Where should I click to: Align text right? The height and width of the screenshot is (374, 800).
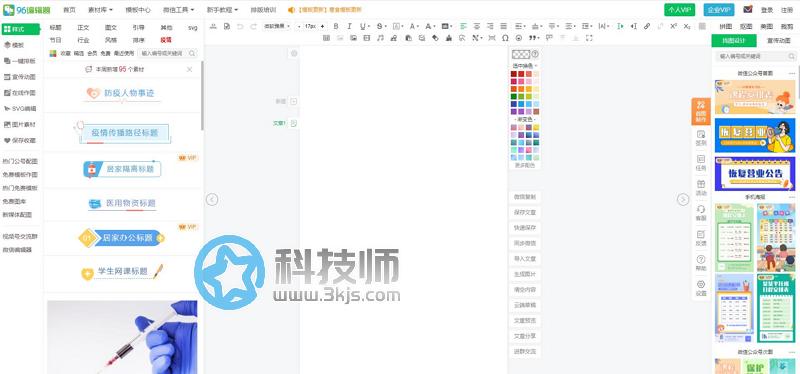pyautogui.click(x=490, y=26)
